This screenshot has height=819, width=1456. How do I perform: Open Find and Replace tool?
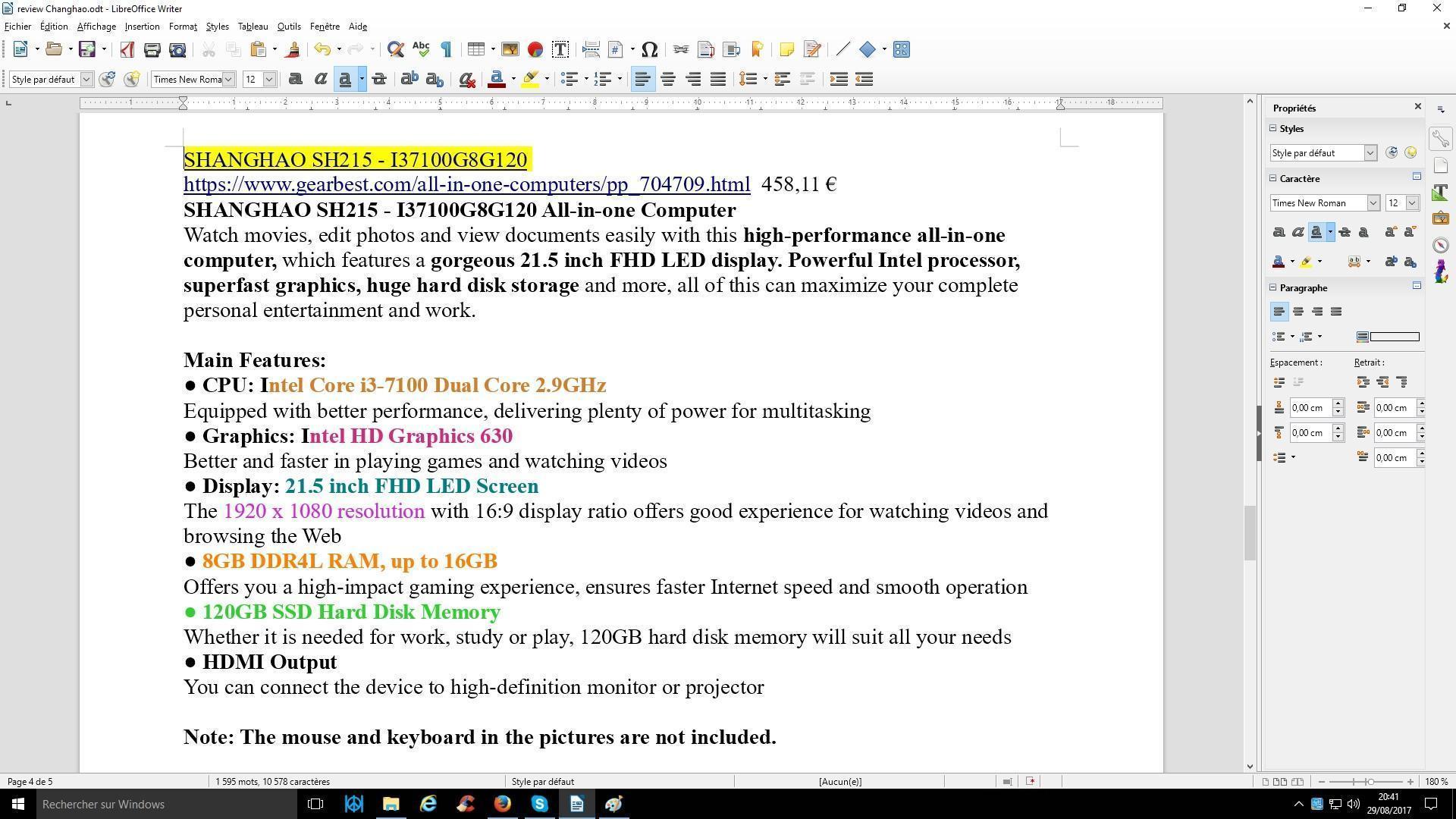pyautogui.click(x=394, y=50)
